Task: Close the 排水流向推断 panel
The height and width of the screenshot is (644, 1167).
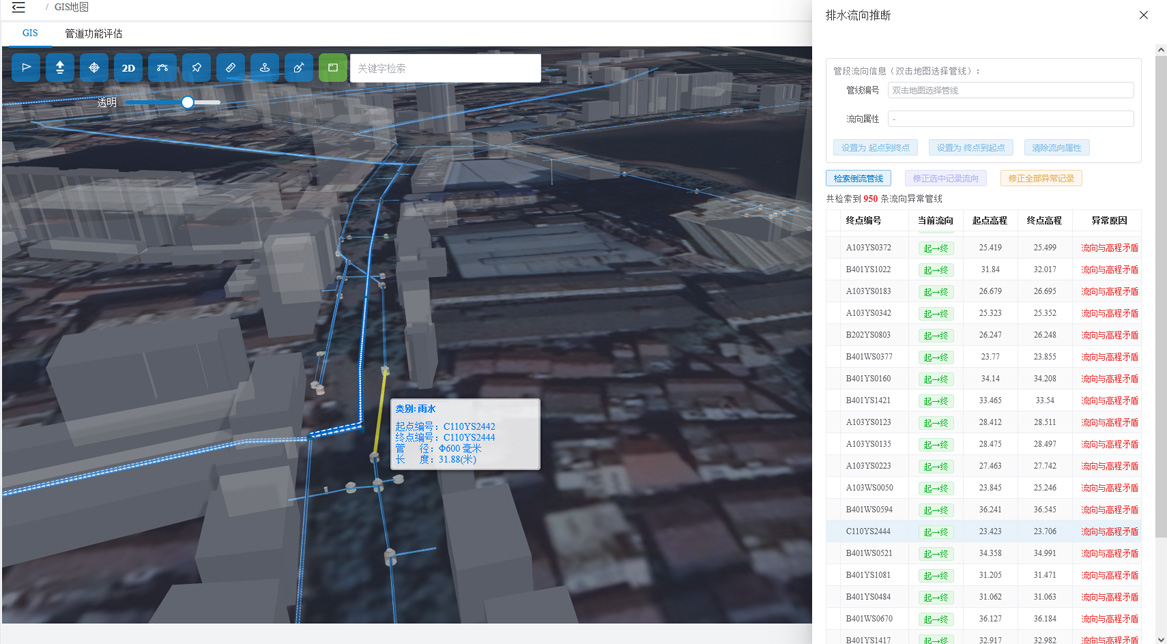Action: (x=1144, y=15)
